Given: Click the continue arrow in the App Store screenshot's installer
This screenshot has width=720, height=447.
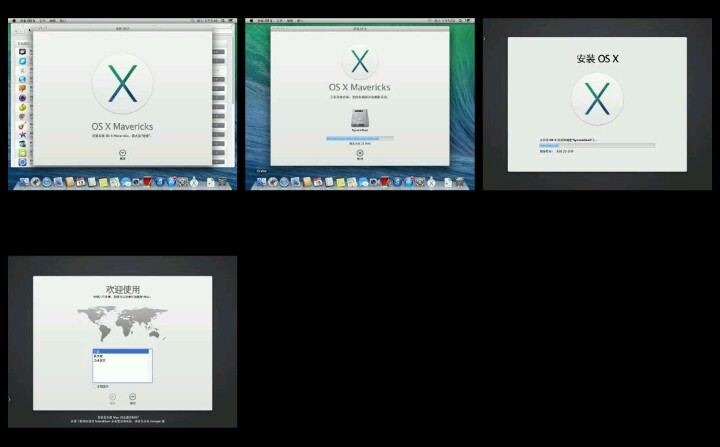Looking at the screenshot, I should pyautogui.click(x=123, y=153).
